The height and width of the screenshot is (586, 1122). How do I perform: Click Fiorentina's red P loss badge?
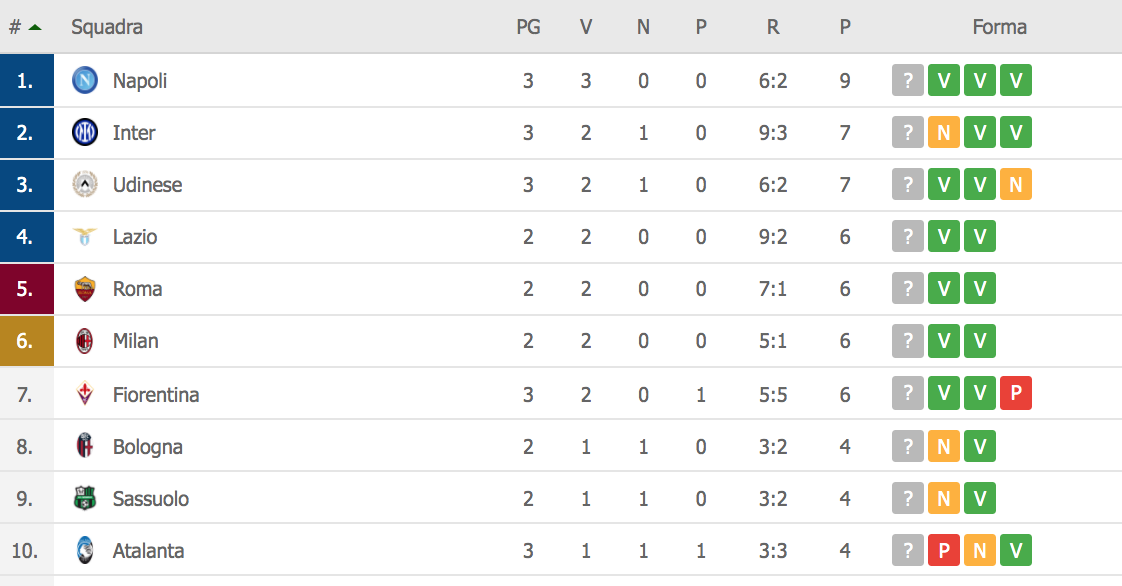coord(1016,394)
